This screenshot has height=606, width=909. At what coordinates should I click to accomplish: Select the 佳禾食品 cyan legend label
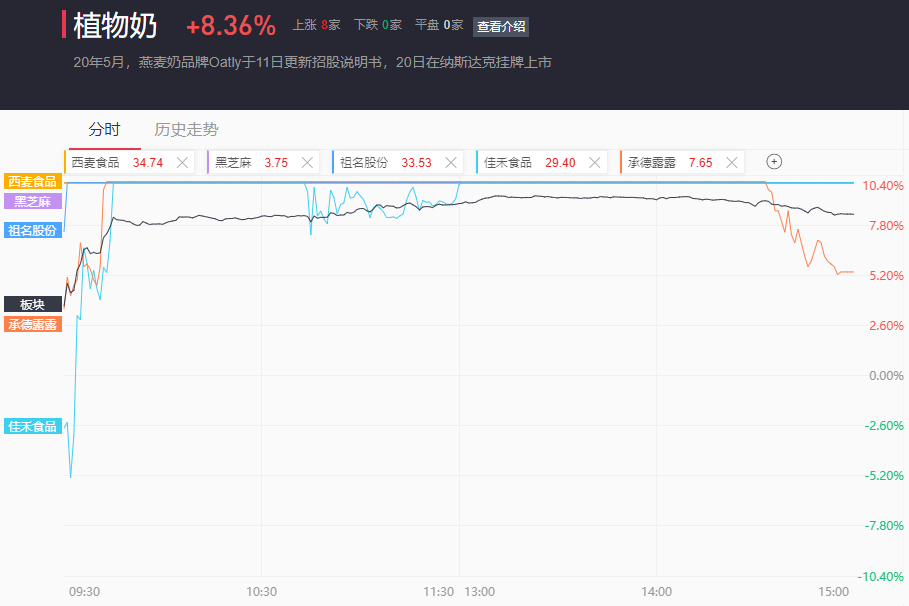tap(32, 426)
